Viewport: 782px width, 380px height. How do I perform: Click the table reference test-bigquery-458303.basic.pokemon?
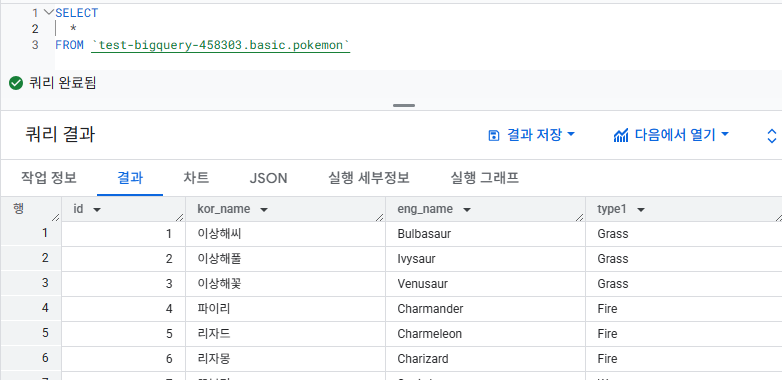coord(221,45)
